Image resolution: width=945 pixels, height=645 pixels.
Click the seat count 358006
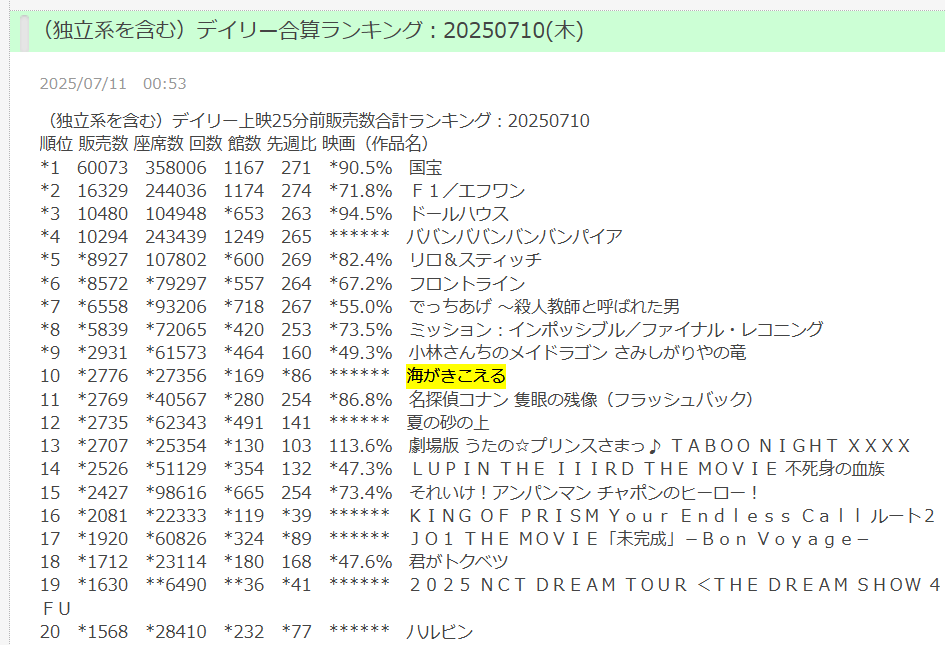point(176,168)
